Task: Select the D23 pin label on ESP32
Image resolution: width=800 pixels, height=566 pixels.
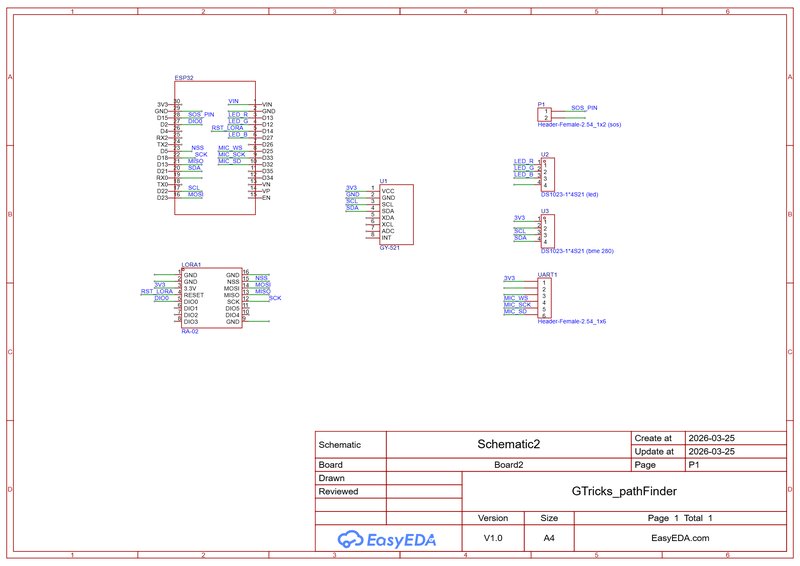Action: (x=162, y=198)
